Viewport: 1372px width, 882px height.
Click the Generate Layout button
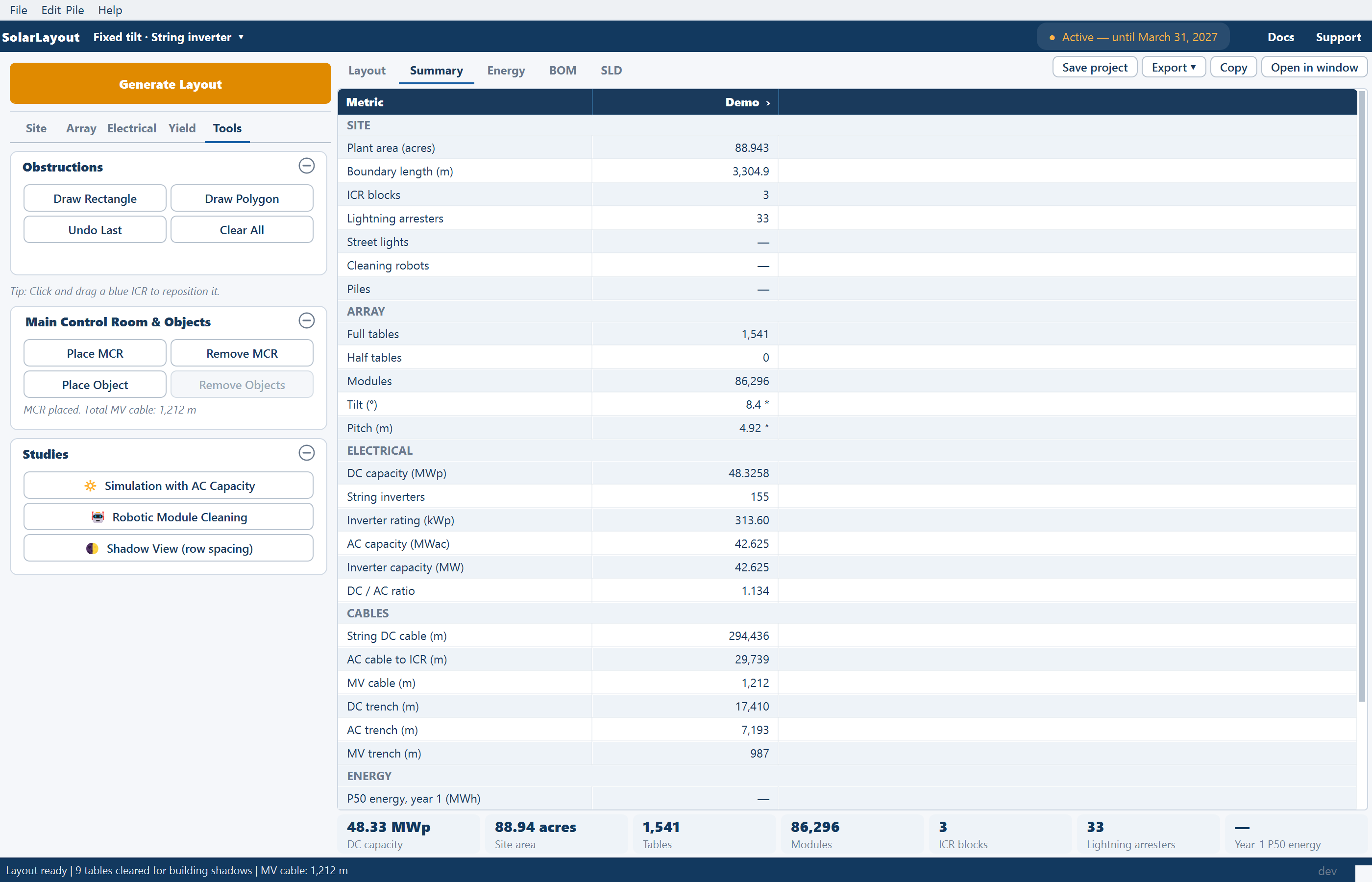(170, 84)
